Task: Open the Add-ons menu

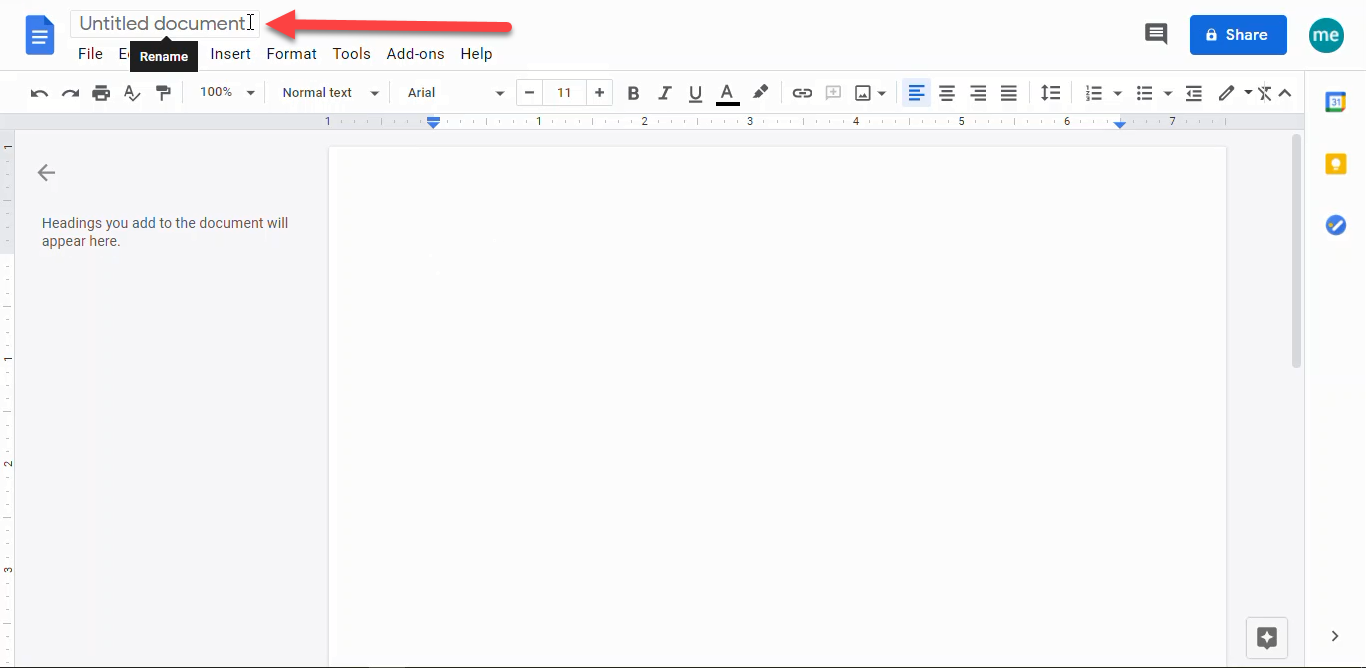Action: 415,53
